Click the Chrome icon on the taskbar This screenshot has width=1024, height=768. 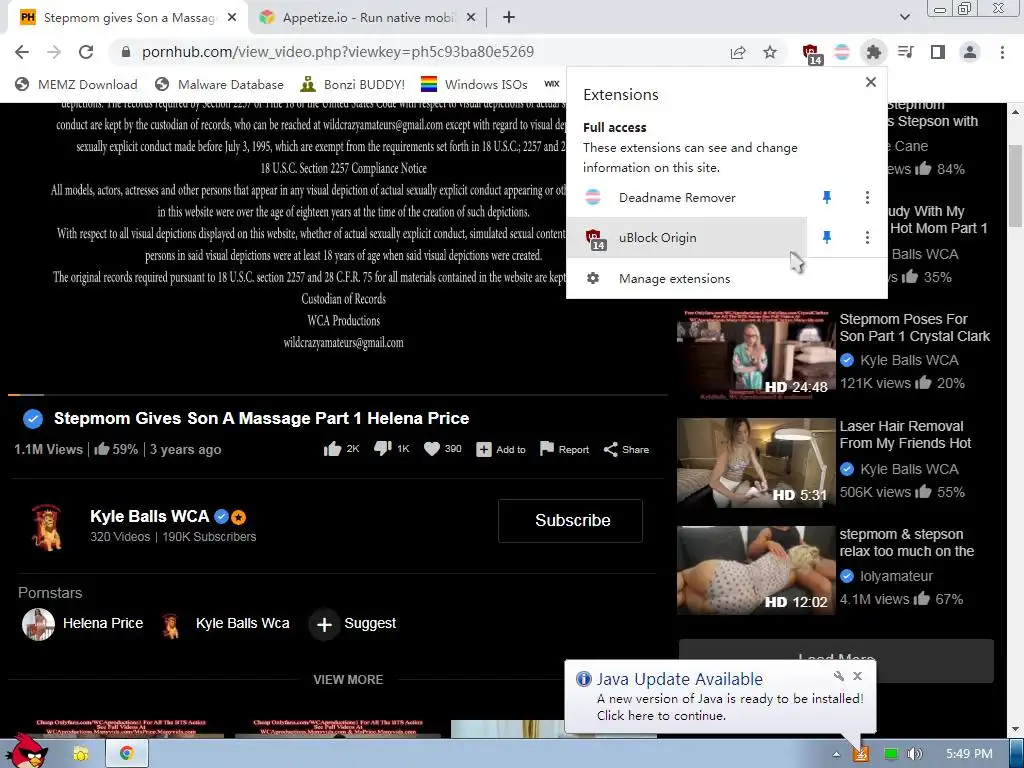[127, 753]
